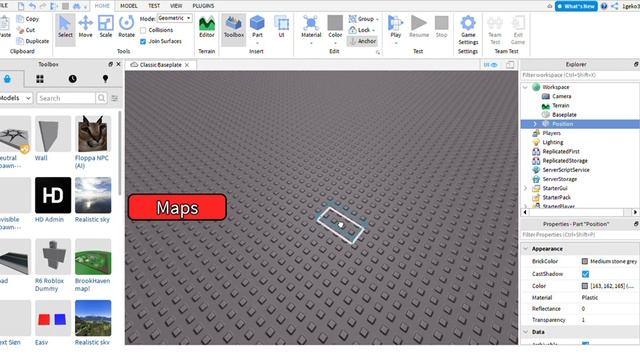Screen dimensions: 640x360
Task: Switch to the PLUGINS ribbon tab
Action: tap(203, 6)
